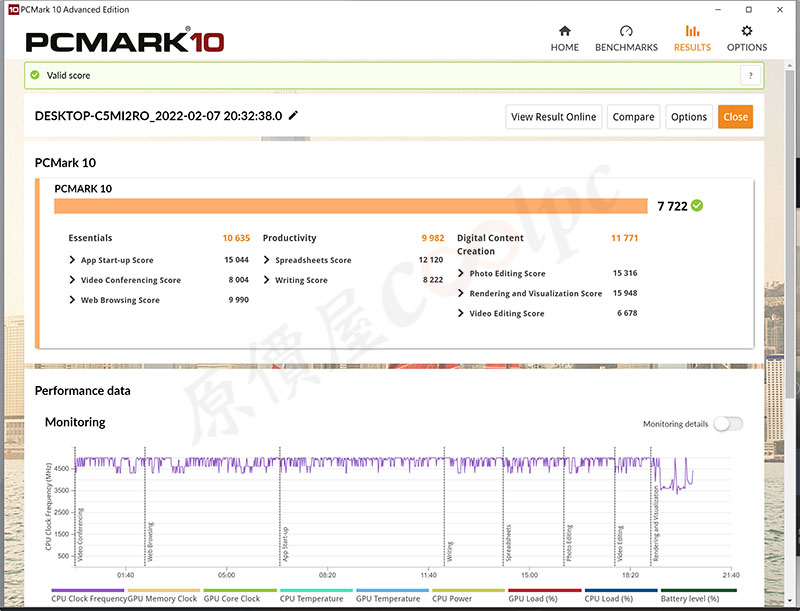Click the orange PCMark 10 score bar
800x611 pixels.
click(x=351, y=206)
